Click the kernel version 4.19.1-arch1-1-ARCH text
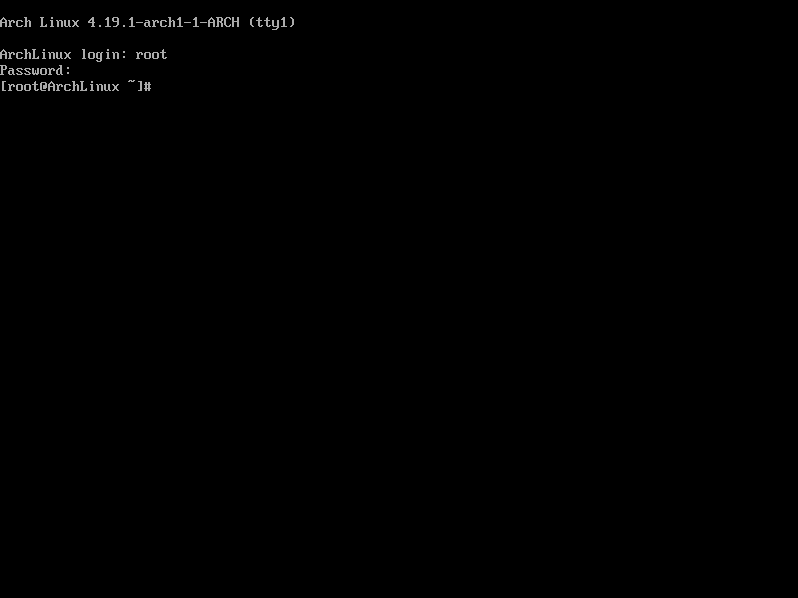Viewport: 798px width, 598px height. [x=163, y=22]
